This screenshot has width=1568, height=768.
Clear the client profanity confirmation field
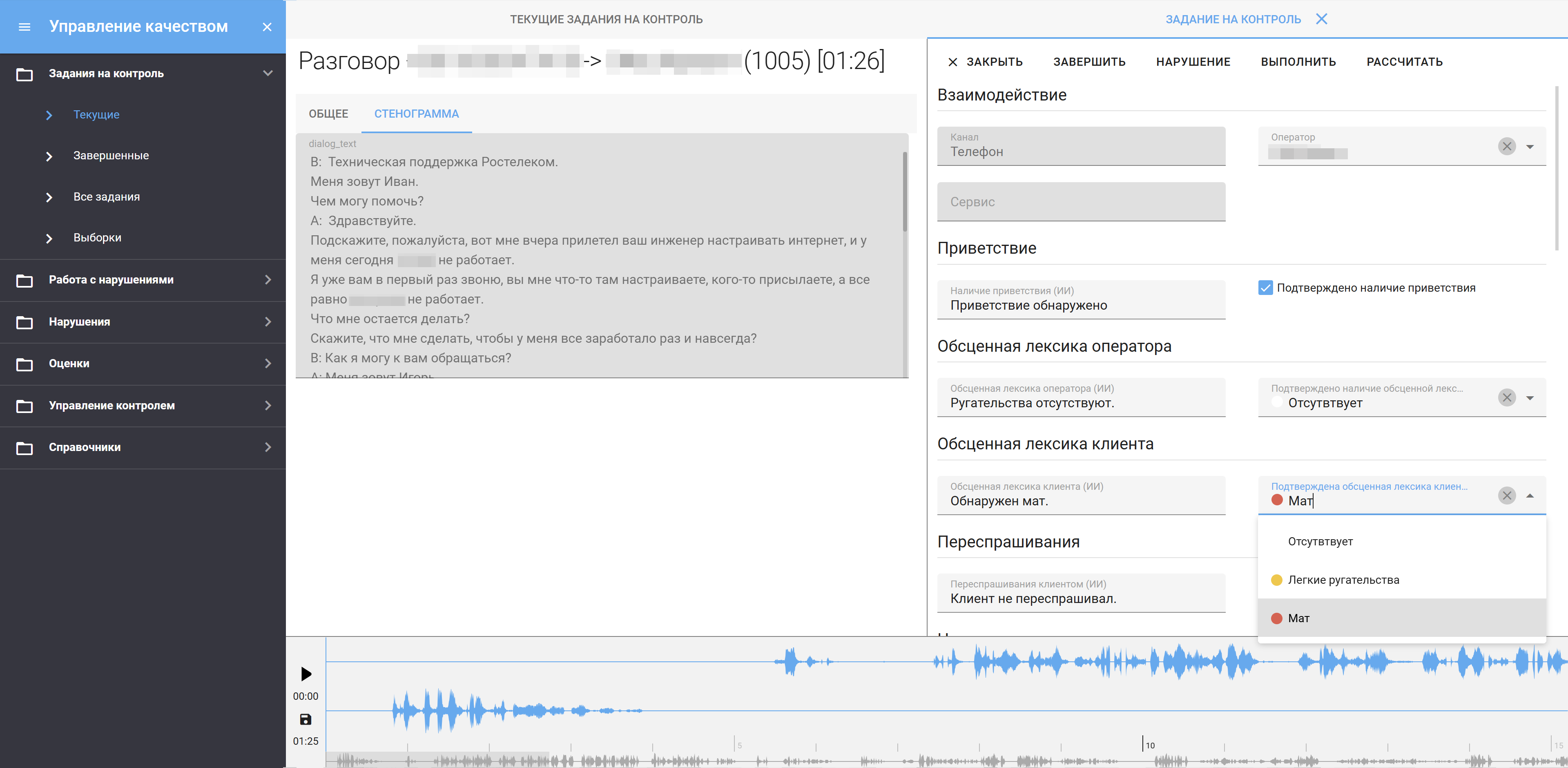(x=1506, y=495)
